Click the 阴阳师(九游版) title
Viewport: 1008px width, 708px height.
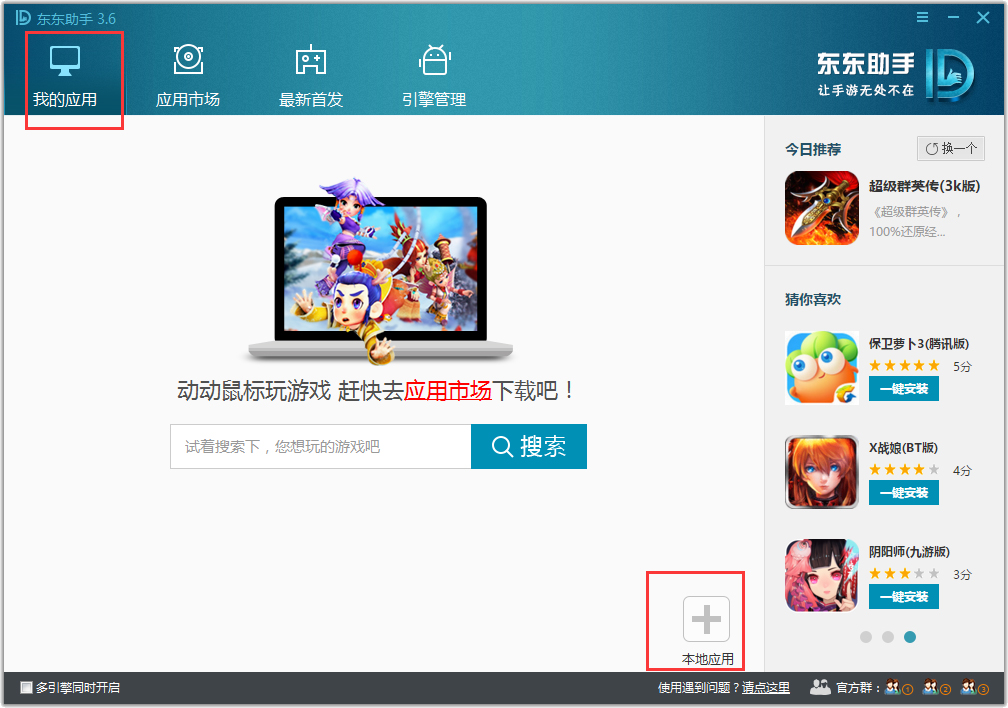click(x=909, y=552)
